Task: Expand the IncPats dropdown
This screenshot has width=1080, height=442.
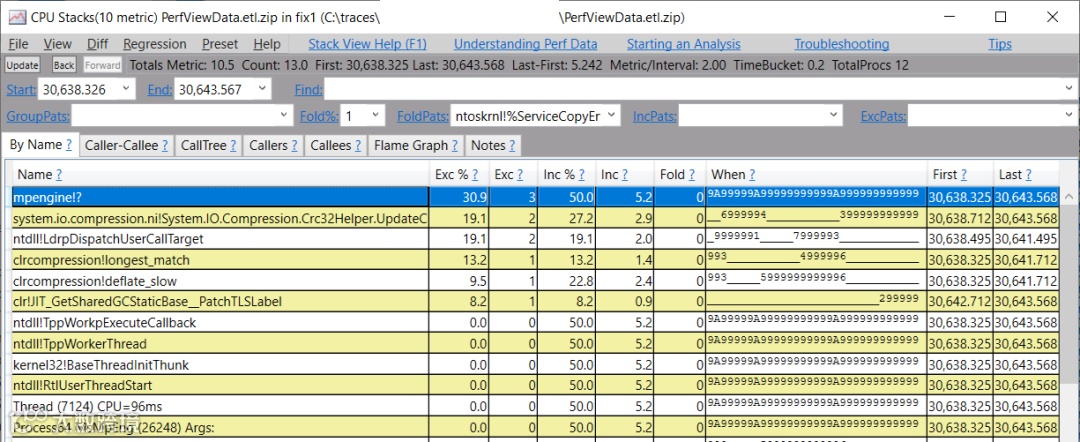Action: pyautogui.click(x=835, y=116)
